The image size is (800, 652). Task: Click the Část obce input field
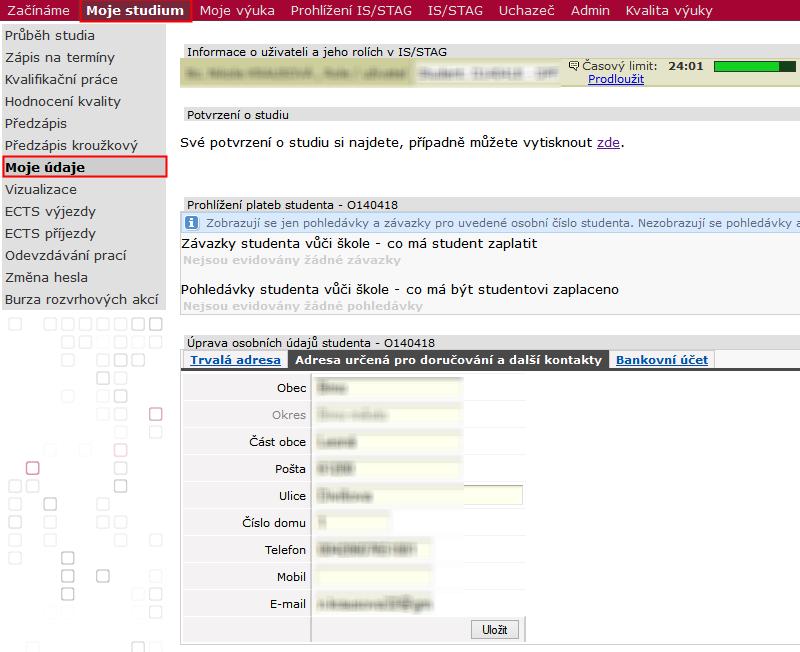coord(389,442)
